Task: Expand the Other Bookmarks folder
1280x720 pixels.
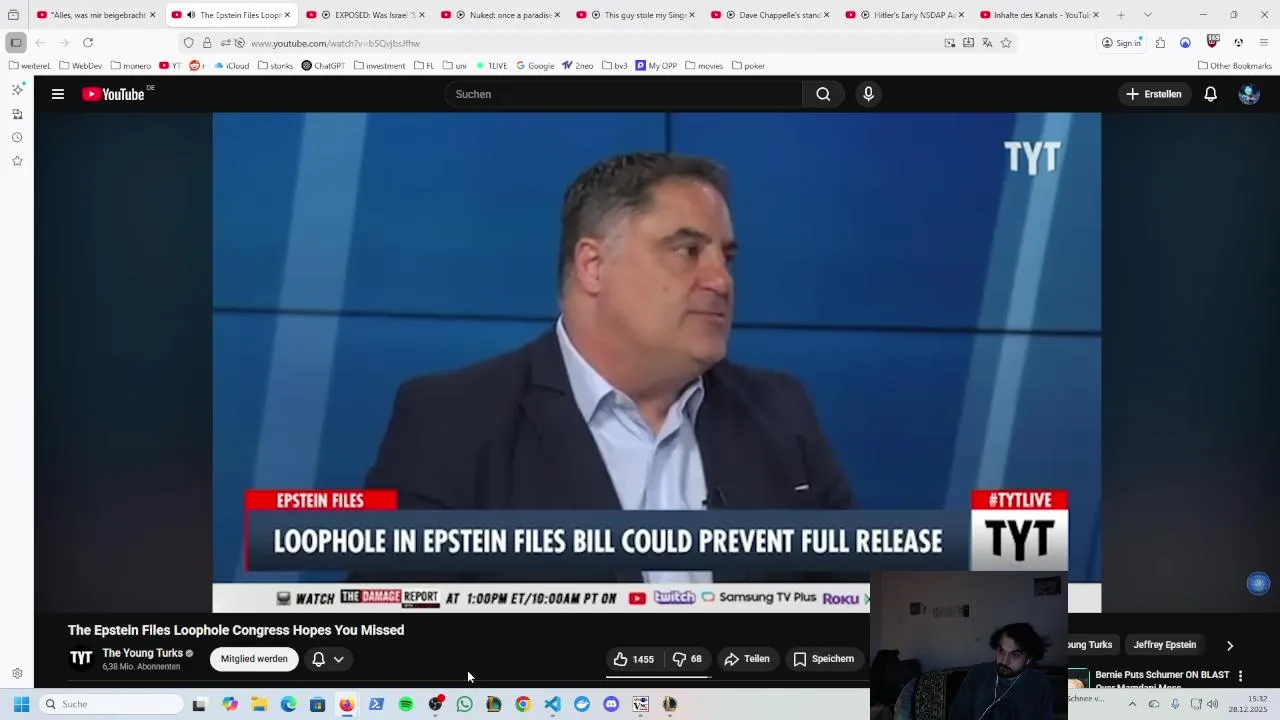Action: [x=1234, y=66]
